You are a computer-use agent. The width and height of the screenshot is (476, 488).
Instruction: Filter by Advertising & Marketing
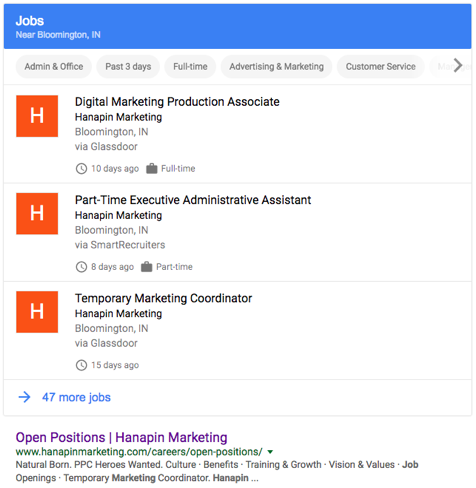[276, 67]
